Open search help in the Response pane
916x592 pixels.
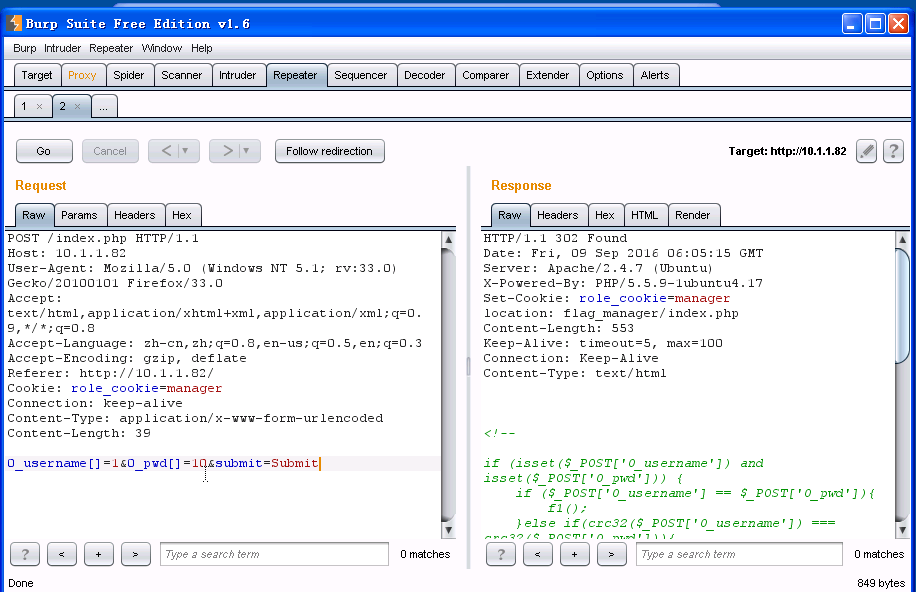501,554
